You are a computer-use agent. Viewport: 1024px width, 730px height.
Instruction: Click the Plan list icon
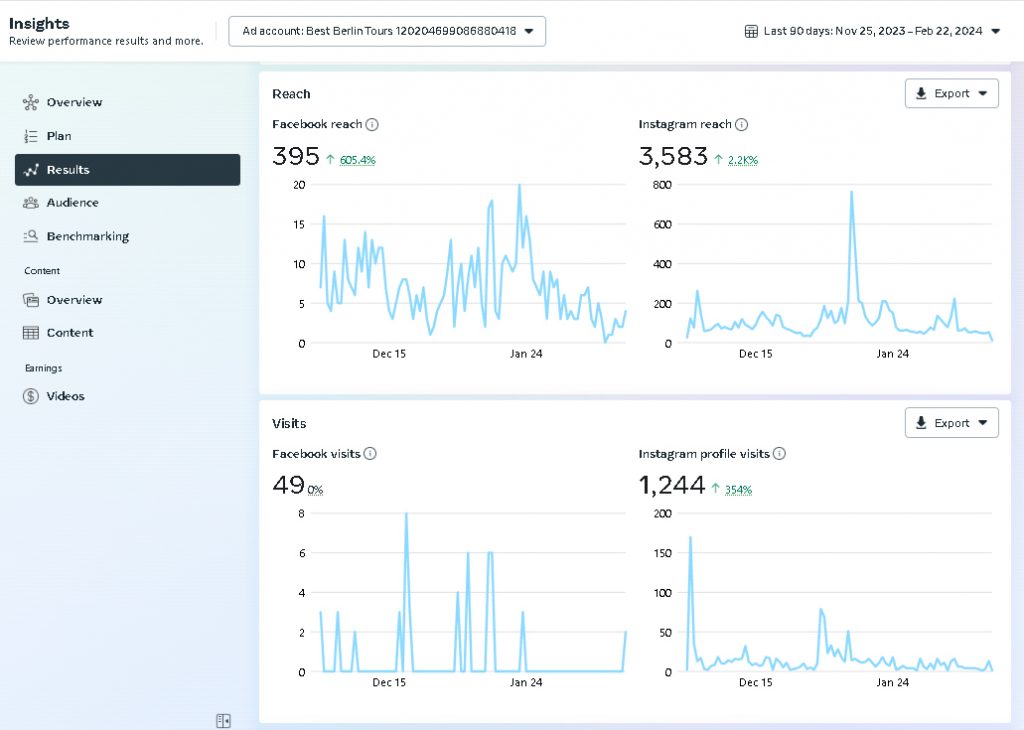(x=30, y=136)
